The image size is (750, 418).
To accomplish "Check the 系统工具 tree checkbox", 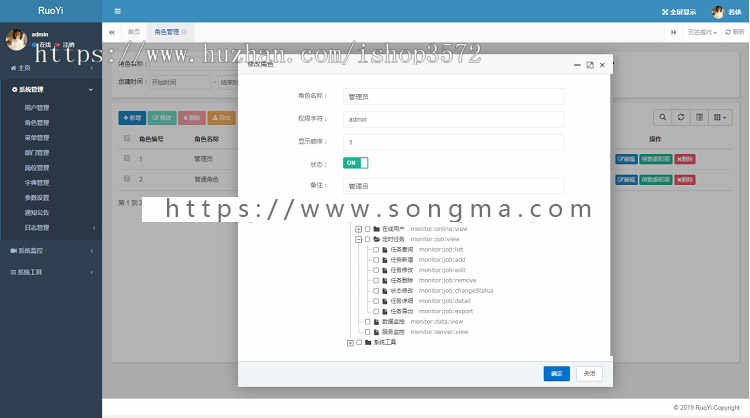I will click(x=359, y=342).
